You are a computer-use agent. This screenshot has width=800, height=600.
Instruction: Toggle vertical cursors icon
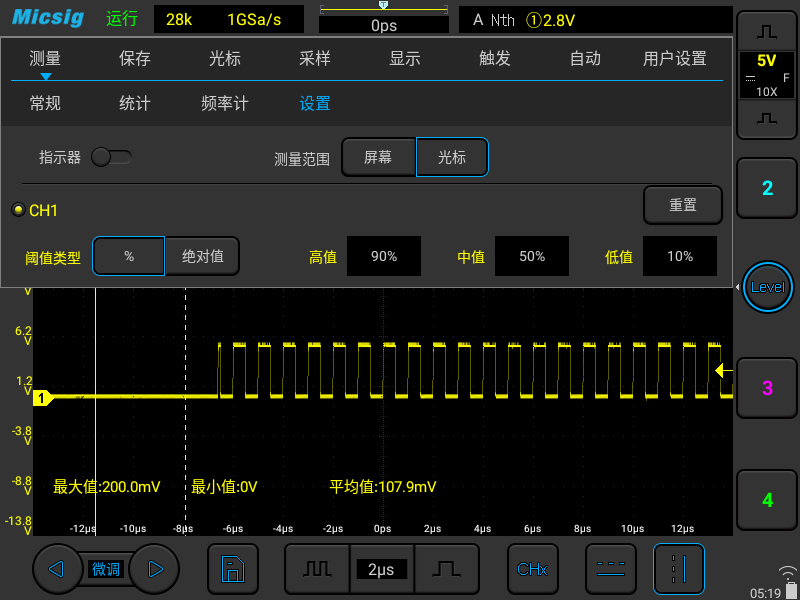[679, 569]
